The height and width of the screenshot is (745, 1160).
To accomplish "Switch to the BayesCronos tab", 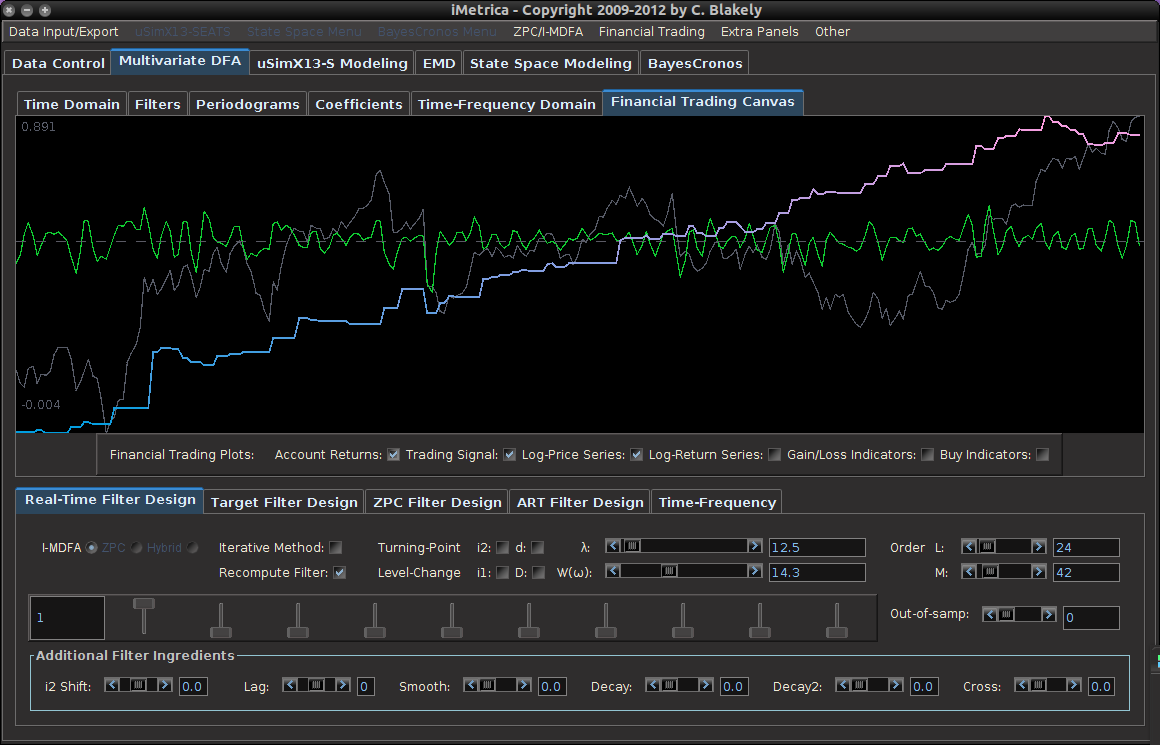I will (x=694, y=62).
